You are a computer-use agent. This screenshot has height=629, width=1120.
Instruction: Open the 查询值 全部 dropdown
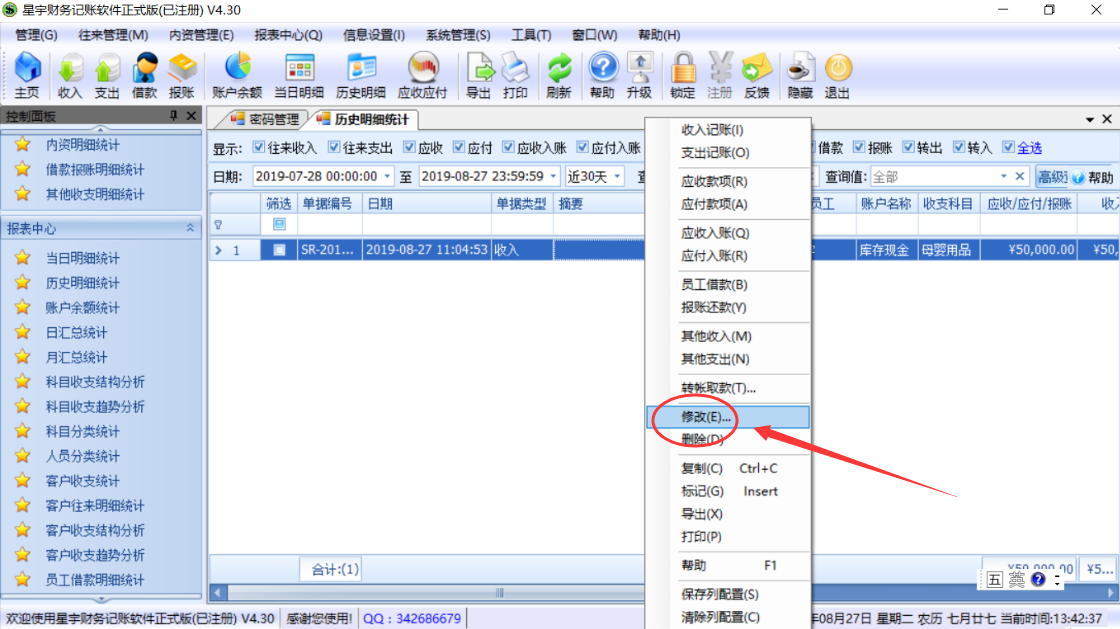click(x=1004, y=176)
